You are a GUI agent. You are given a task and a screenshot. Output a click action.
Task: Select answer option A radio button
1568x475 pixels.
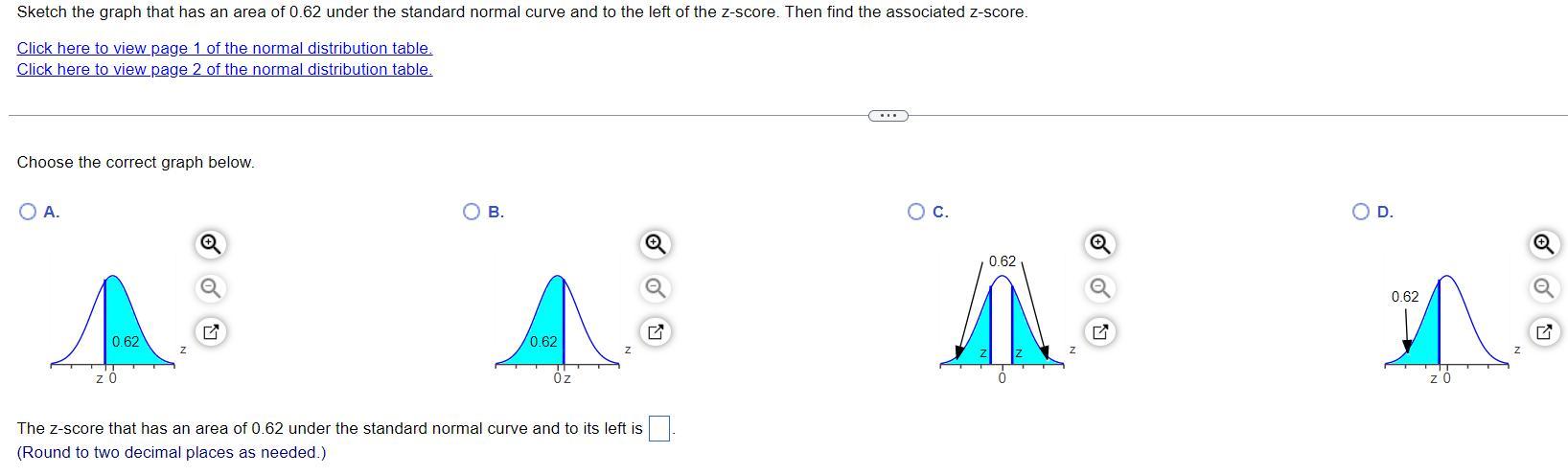pos(28,213)
